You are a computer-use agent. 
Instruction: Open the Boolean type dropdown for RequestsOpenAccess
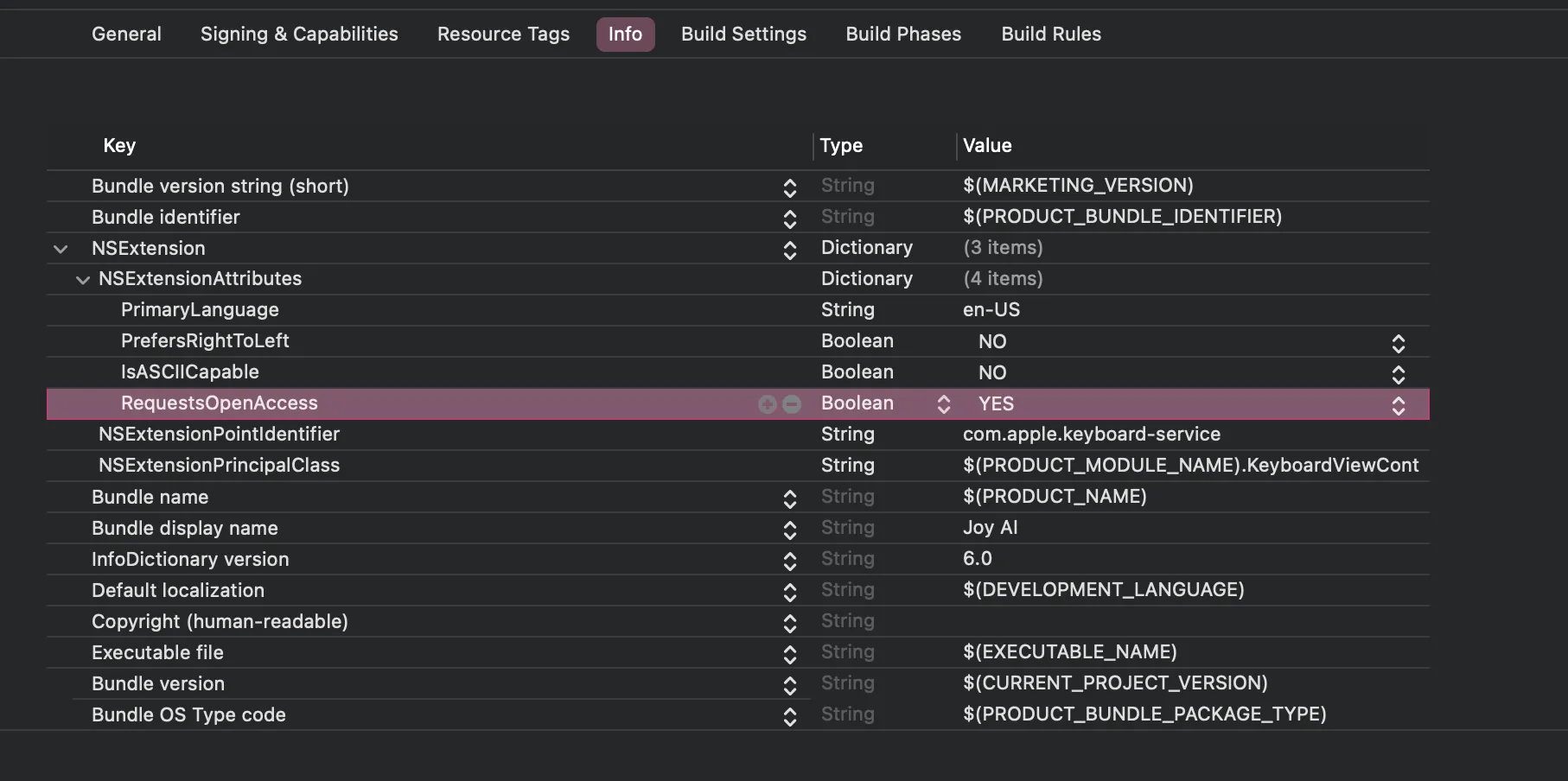[x=943, y=404]
